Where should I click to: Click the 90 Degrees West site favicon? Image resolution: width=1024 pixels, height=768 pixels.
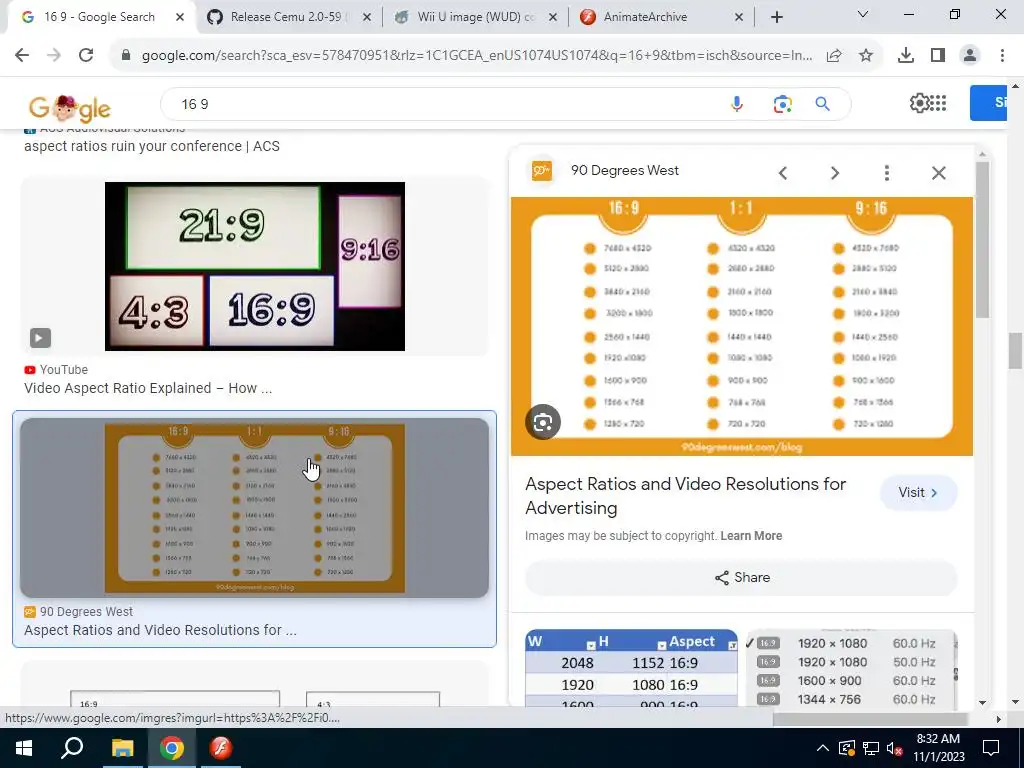pyautogui.click(x=541, y=171)
